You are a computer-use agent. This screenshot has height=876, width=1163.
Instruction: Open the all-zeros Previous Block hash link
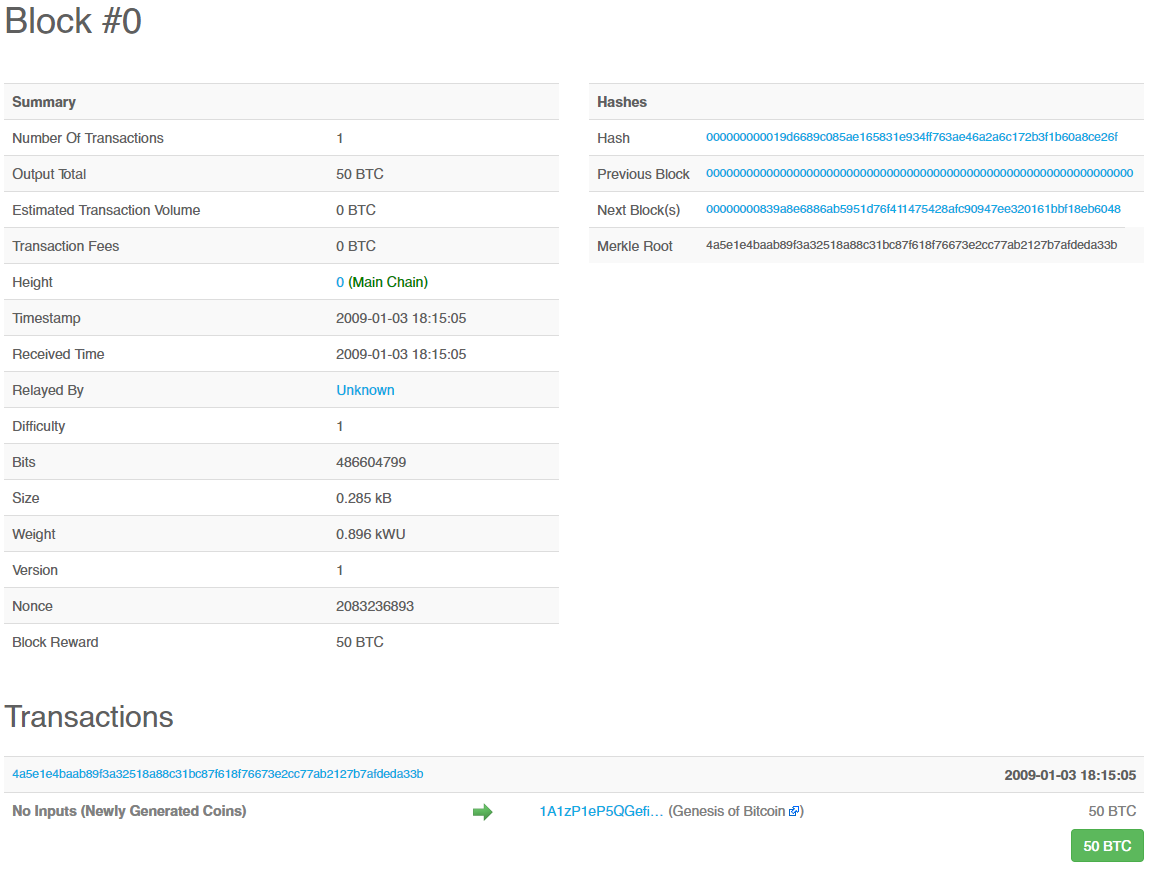[919, 173]
